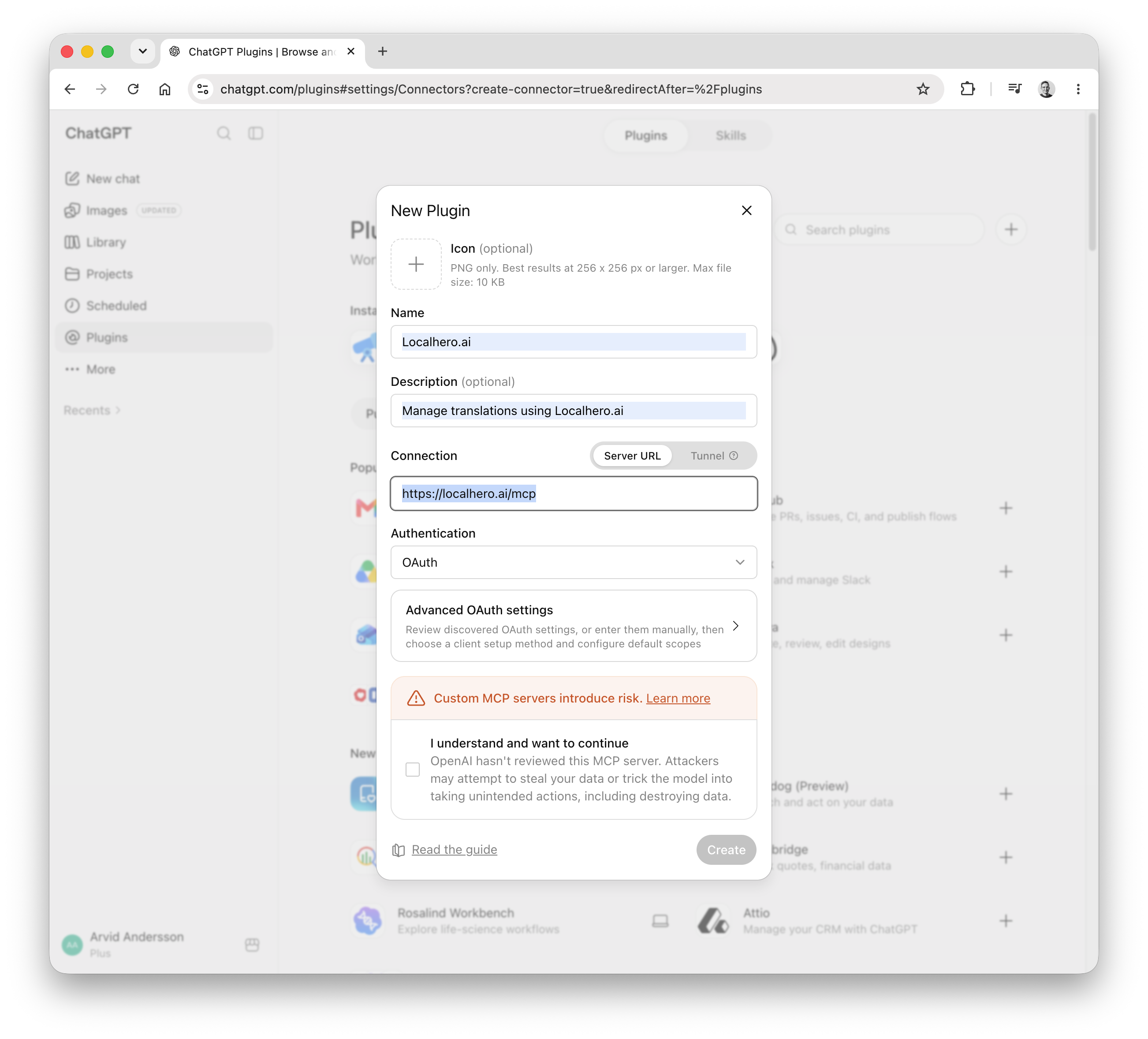Viewport: 1148px width, 1039px height.
Task: Open the media control icon
Action: click(x=1014, y=89)
